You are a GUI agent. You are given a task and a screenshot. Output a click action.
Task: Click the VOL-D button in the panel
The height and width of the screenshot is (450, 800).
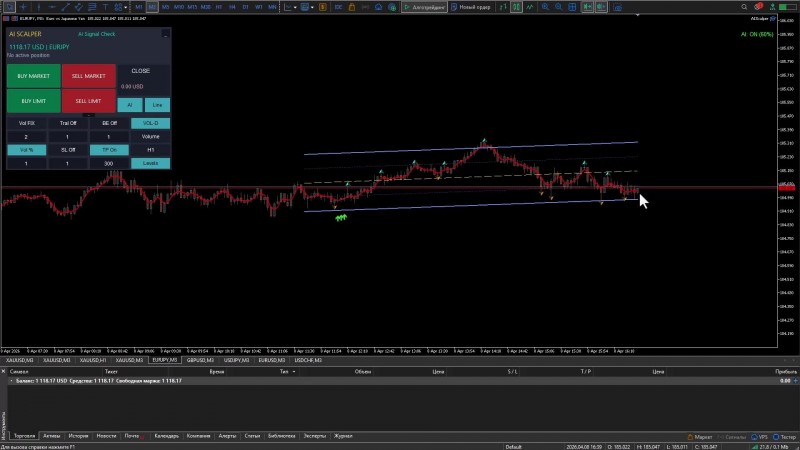151,123
